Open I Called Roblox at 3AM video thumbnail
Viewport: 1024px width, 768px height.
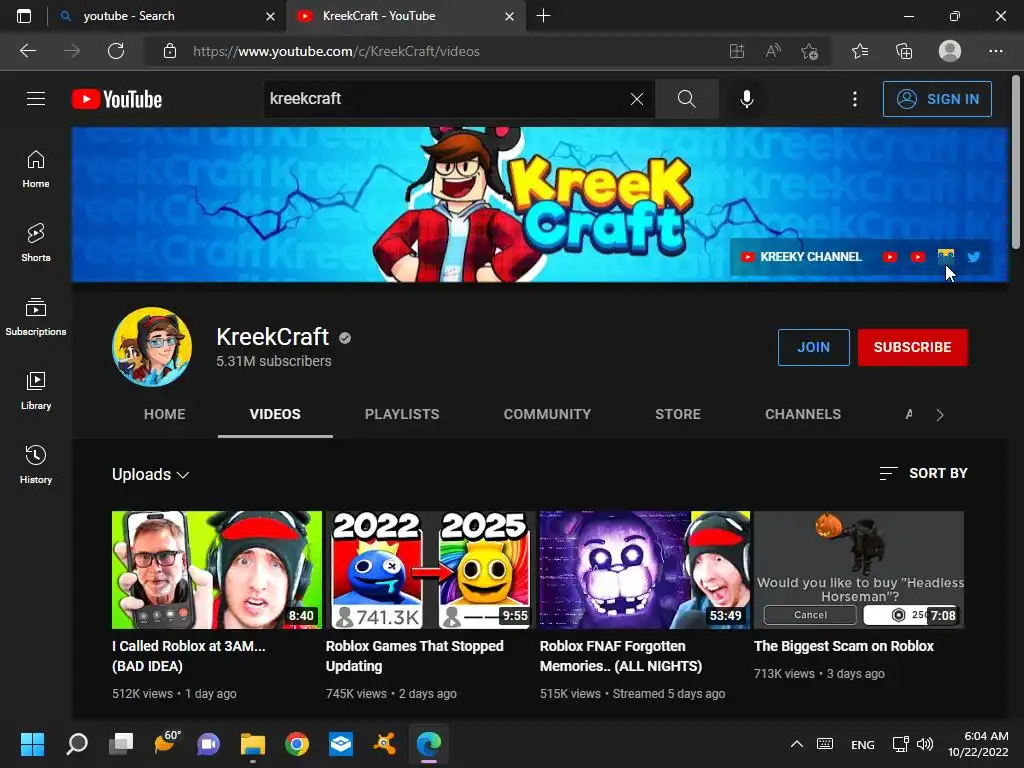(217, 569)
